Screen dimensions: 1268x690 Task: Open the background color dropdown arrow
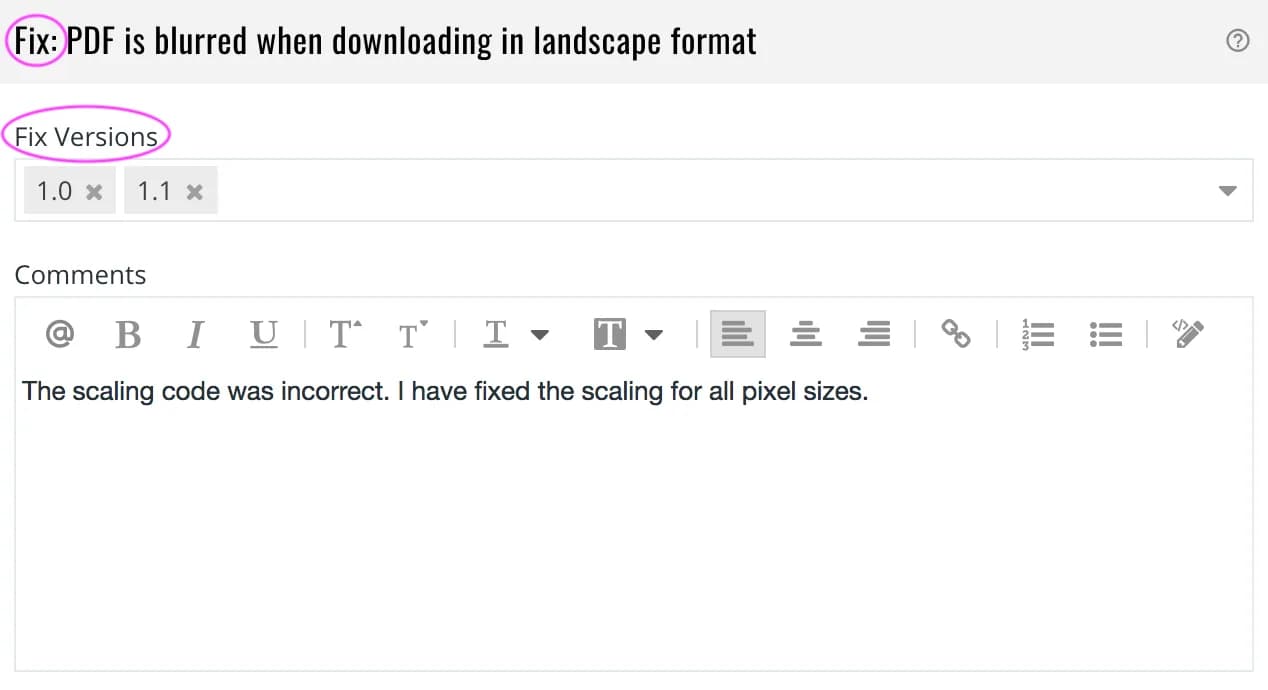pyautogui.click(x=654, y=335)
